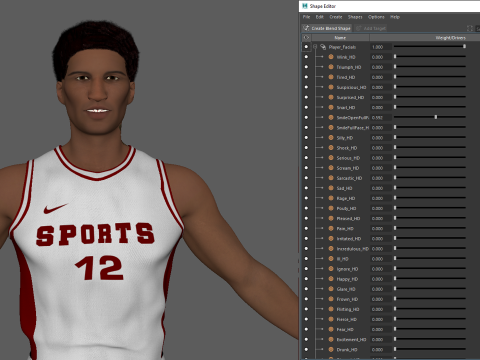This screenshot has width=480, height=360.
Task: Open the Help menu
Action: [x=395, y=17]
